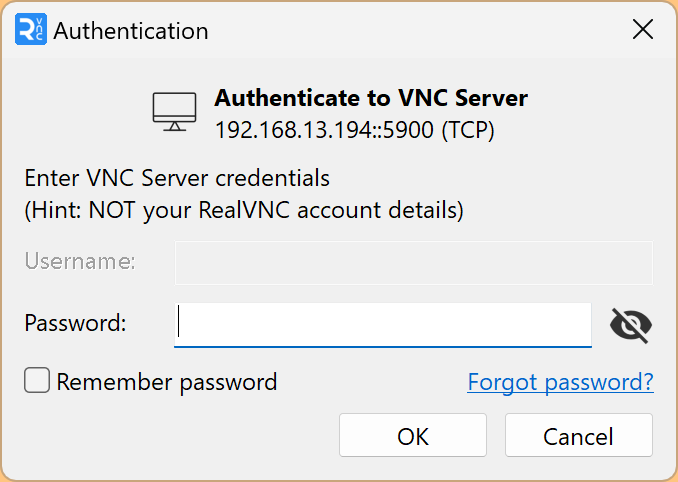This screenshot has height=482, width=678.
Task: Focus the Password input field
Action: pyautogui.click(x=383, y=323)
